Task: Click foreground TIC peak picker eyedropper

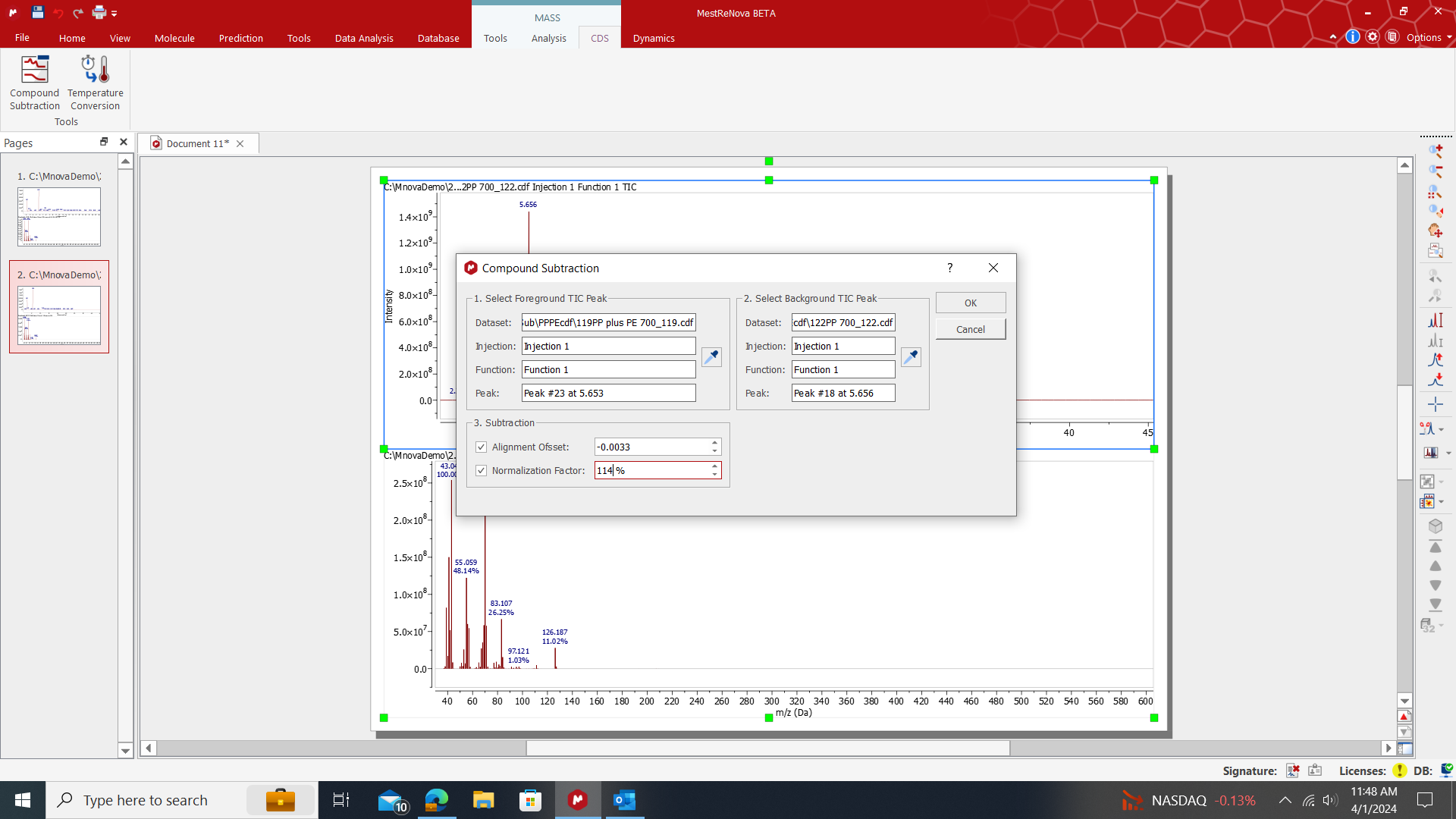Action: tap(711, 357)
